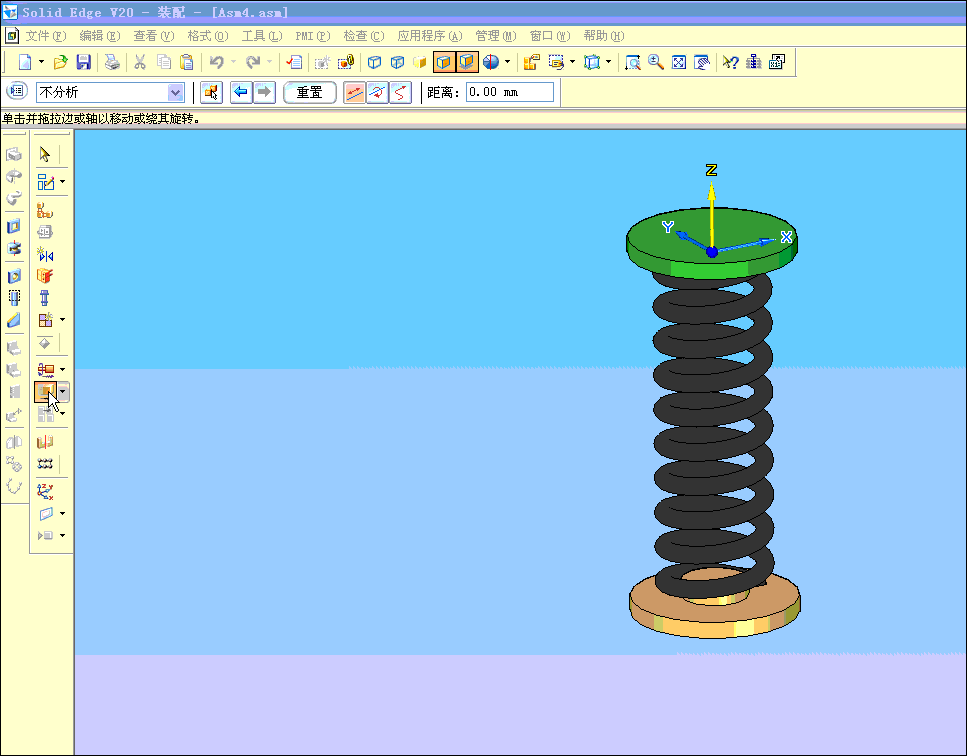Copy with the copy icon

163,62
